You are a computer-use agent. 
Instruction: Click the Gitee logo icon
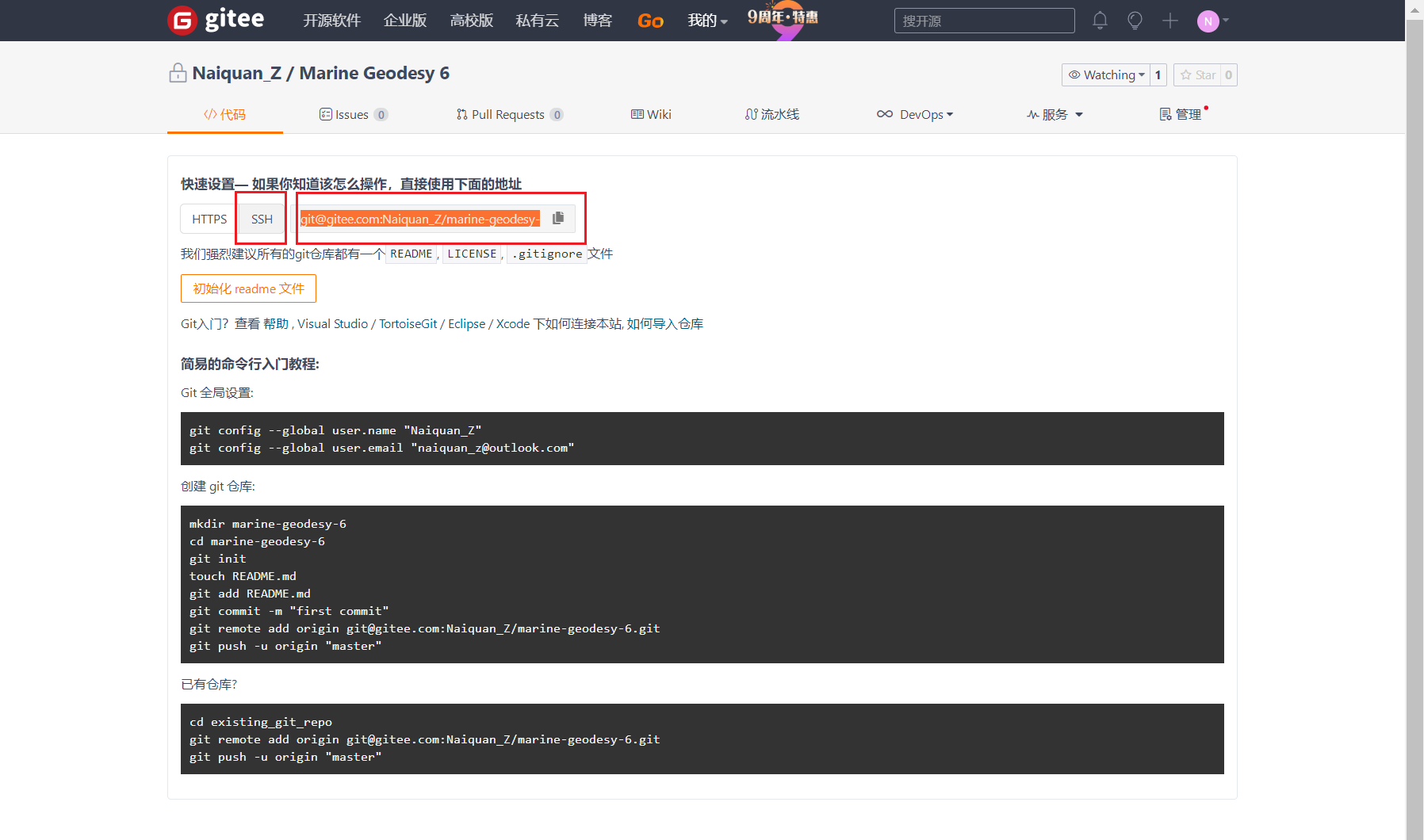pyautogui.click(x=182, y=21)
